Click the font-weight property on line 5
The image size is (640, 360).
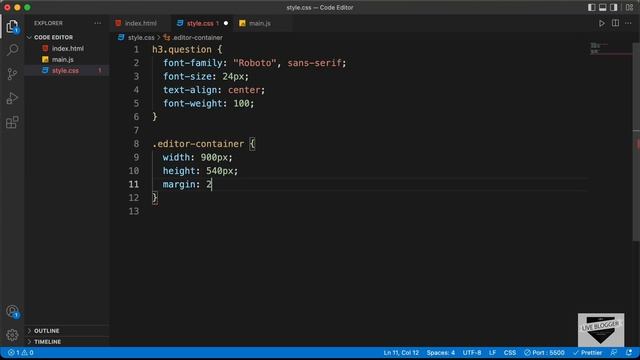click(x=193, y=103)
